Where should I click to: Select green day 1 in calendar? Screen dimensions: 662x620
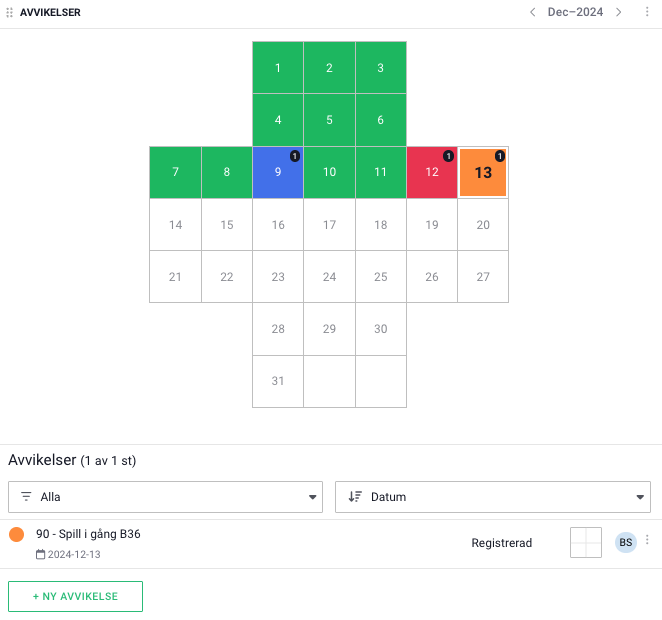tap(278, 68)
